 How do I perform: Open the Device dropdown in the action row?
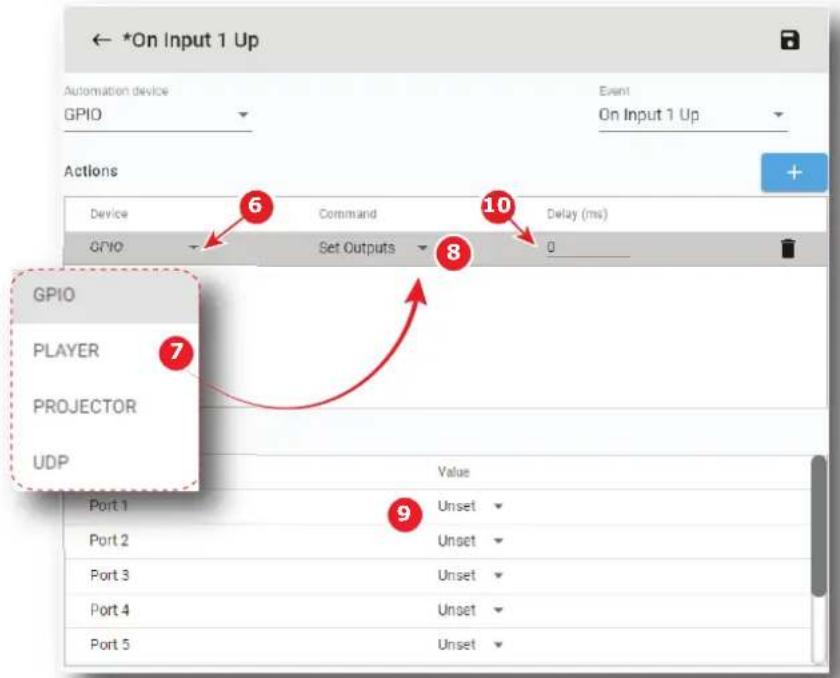tap(144, 247)
